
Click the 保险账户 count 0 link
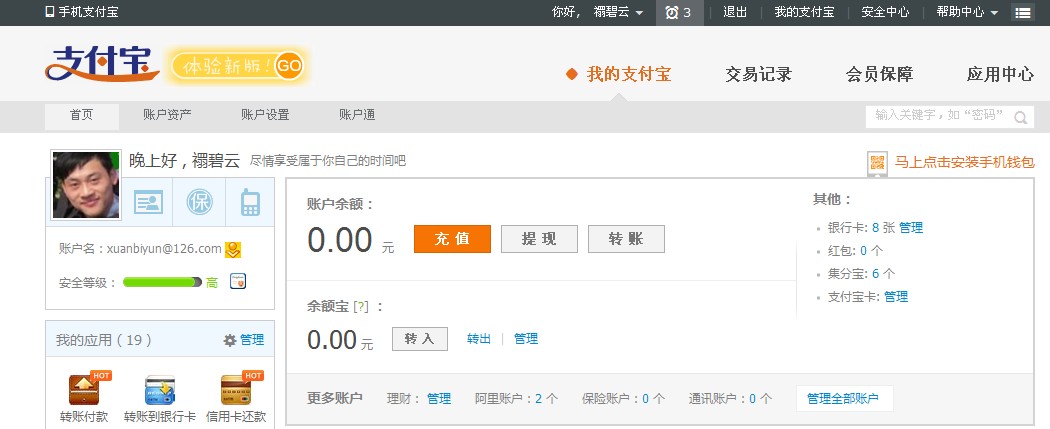[646, 399]
